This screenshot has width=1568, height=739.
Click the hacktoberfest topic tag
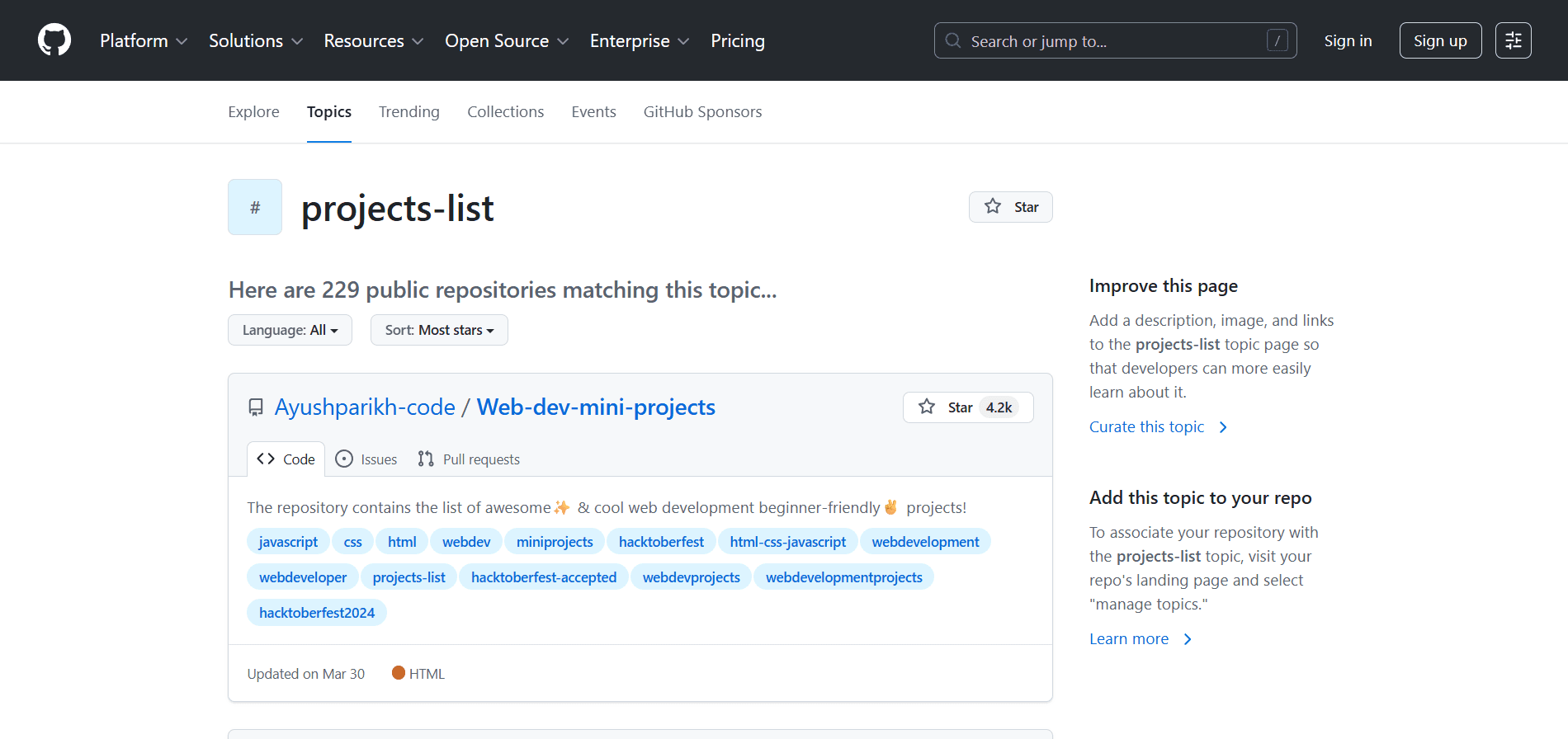(x=661, y=542)
